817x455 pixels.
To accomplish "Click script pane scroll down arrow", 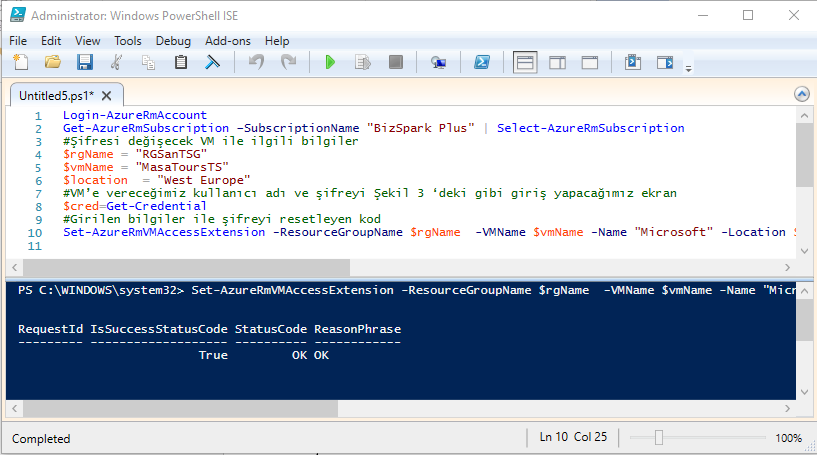I will (804, 251).
